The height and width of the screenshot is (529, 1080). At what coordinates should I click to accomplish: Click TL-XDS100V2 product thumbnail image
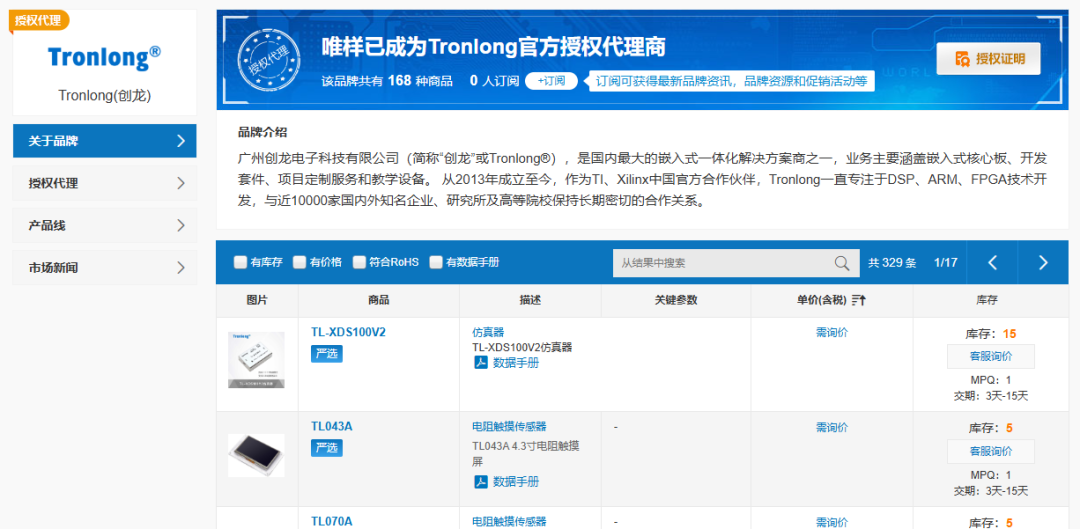click(256, 360)
